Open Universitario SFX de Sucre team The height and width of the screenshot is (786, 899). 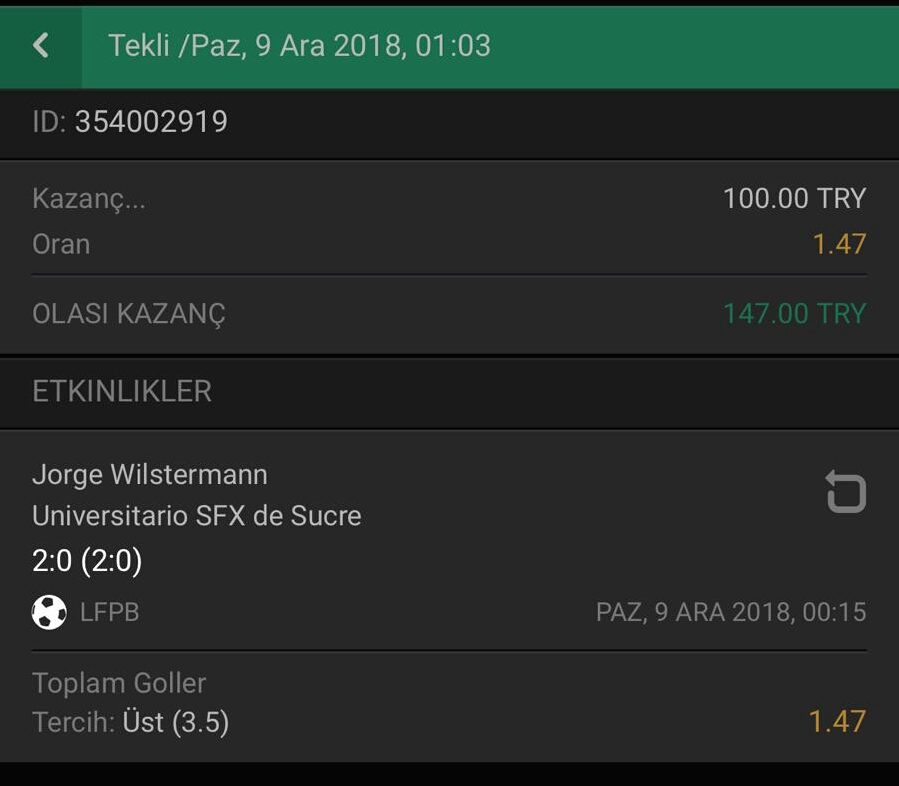(197, 515)
